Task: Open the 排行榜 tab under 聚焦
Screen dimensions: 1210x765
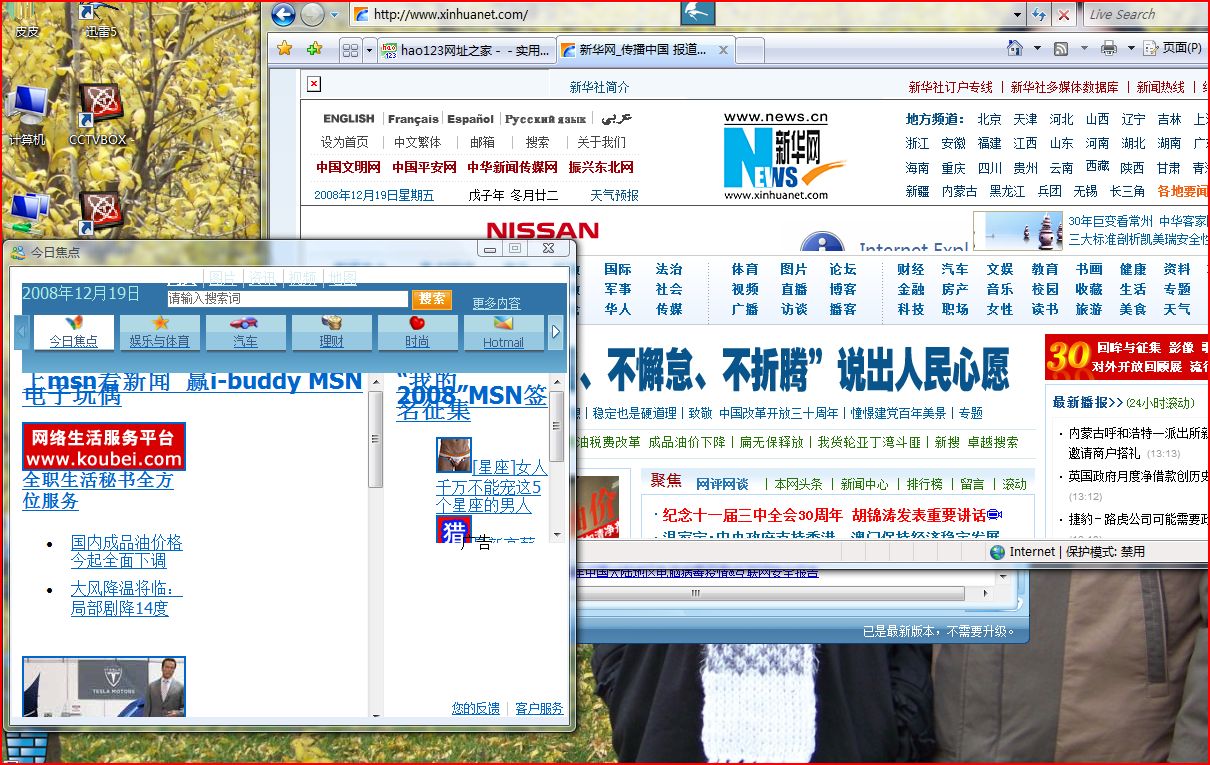Action: 925,484
